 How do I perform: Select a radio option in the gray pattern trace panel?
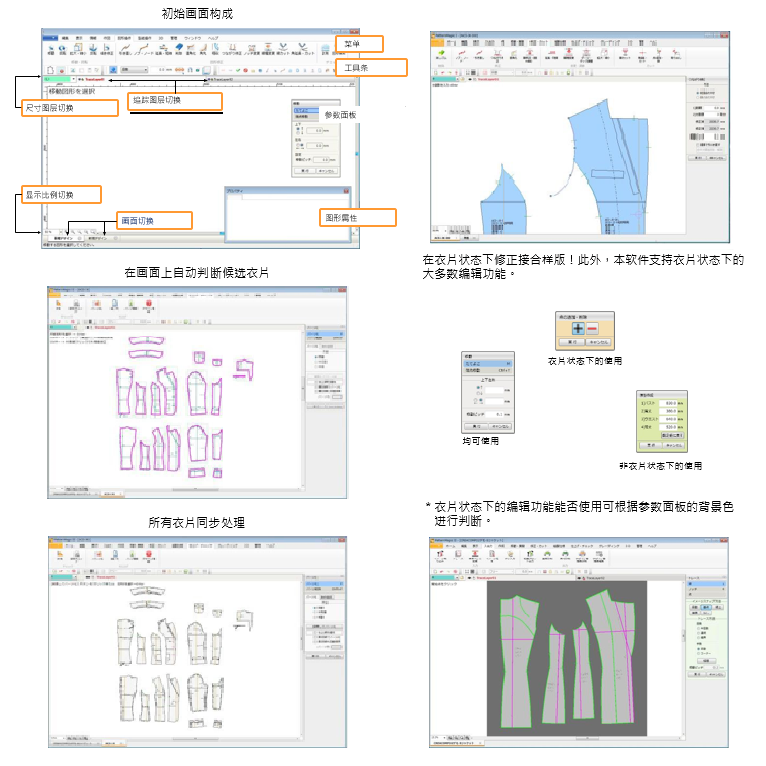(696, 626)
